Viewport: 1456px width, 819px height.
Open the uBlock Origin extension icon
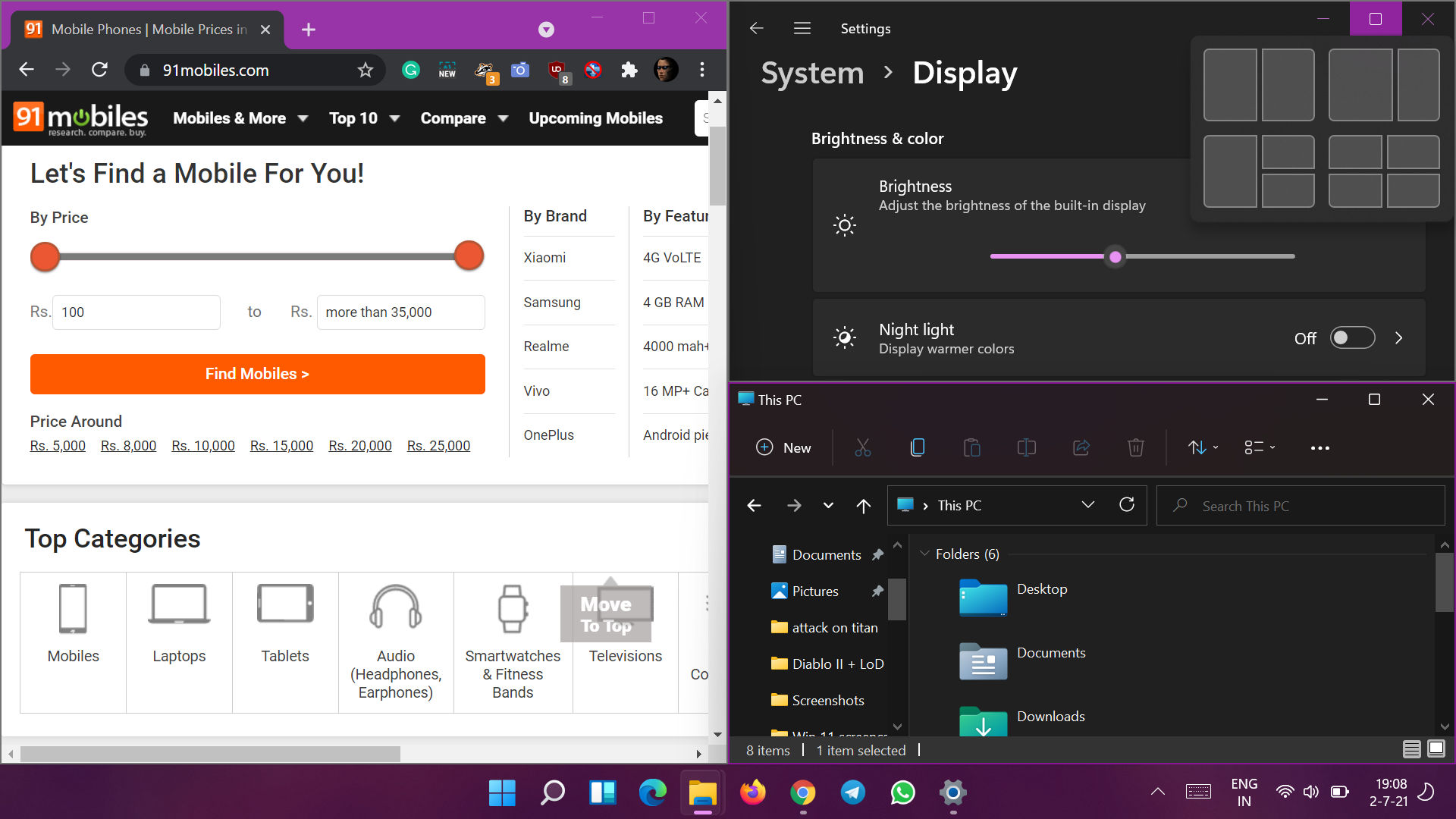coord(557,71)
